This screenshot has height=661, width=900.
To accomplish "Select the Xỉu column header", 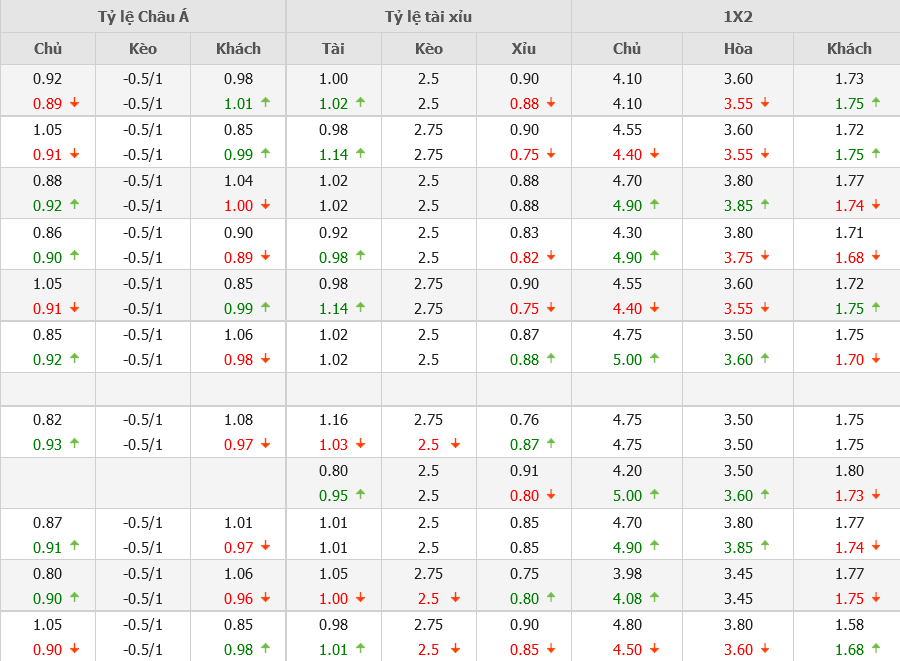I will click(x=523, y=48).
